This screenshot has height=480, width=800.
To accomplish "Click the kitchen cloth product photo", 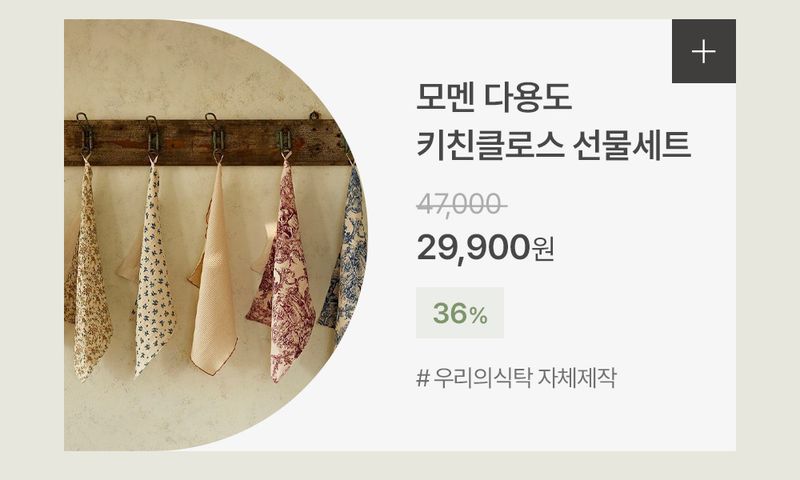I will (215, 235).
